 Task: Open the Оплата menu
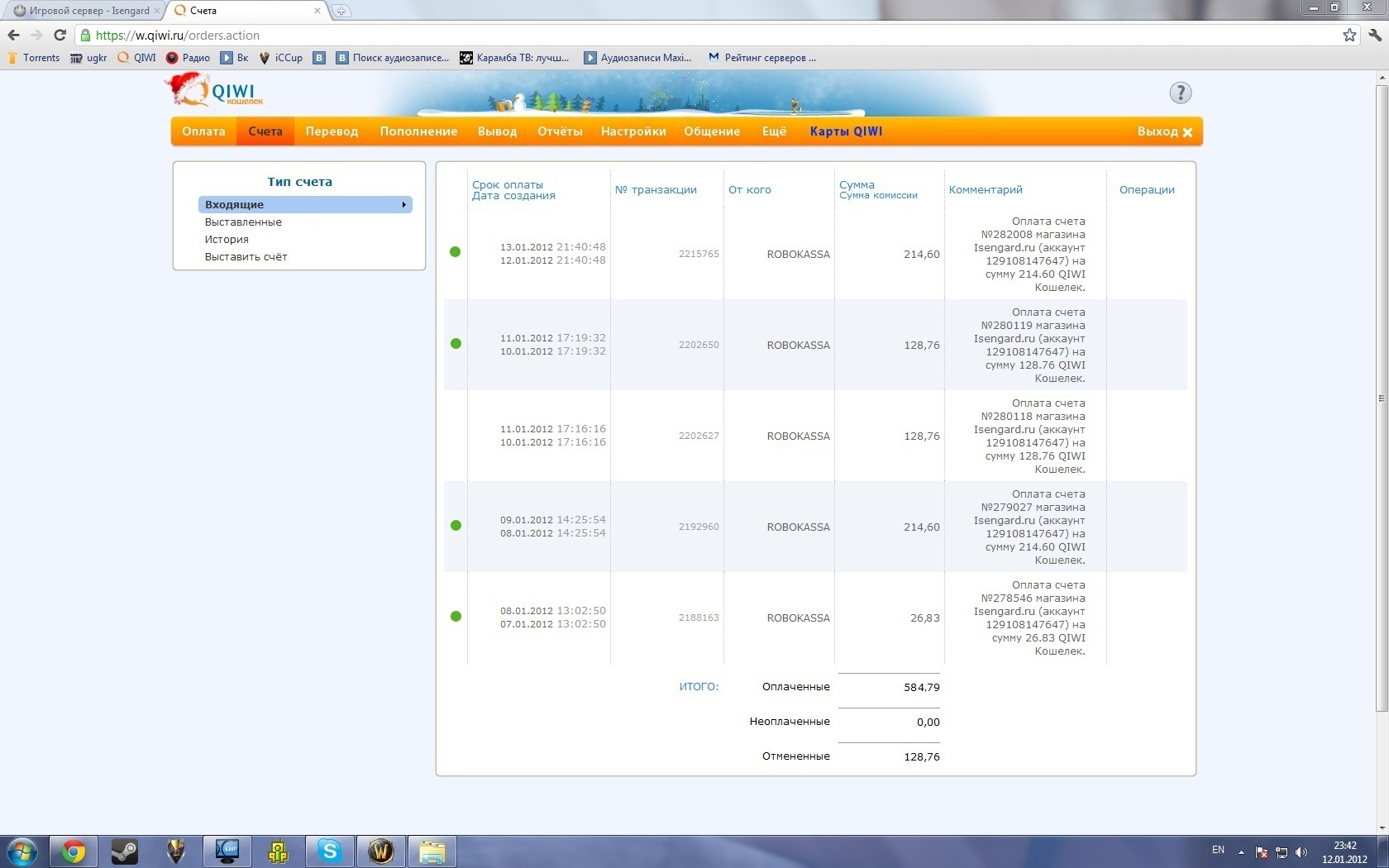tap(203, 131)
